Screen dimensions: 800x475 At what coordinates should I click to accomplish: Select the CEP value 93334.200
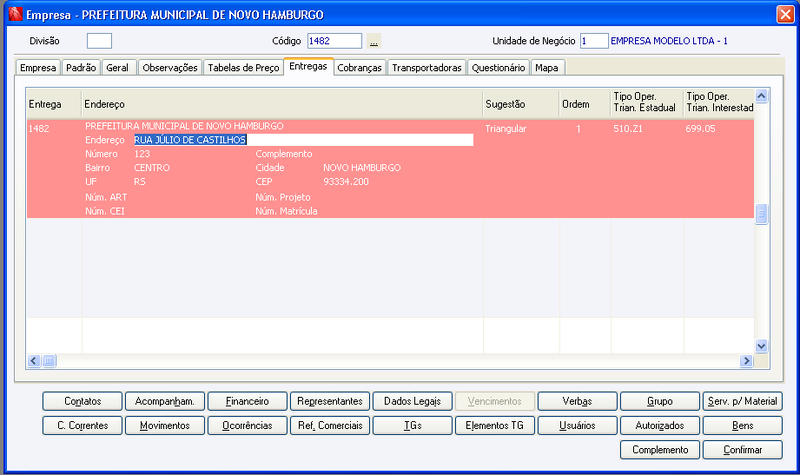tap(346, 182)
